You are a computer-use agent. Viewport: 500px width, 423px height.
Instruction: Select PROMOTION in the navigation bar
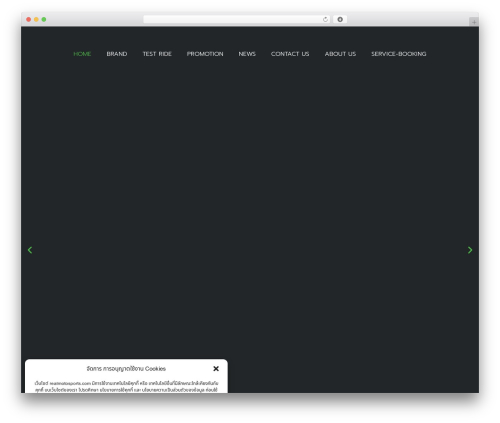(205, 54)
